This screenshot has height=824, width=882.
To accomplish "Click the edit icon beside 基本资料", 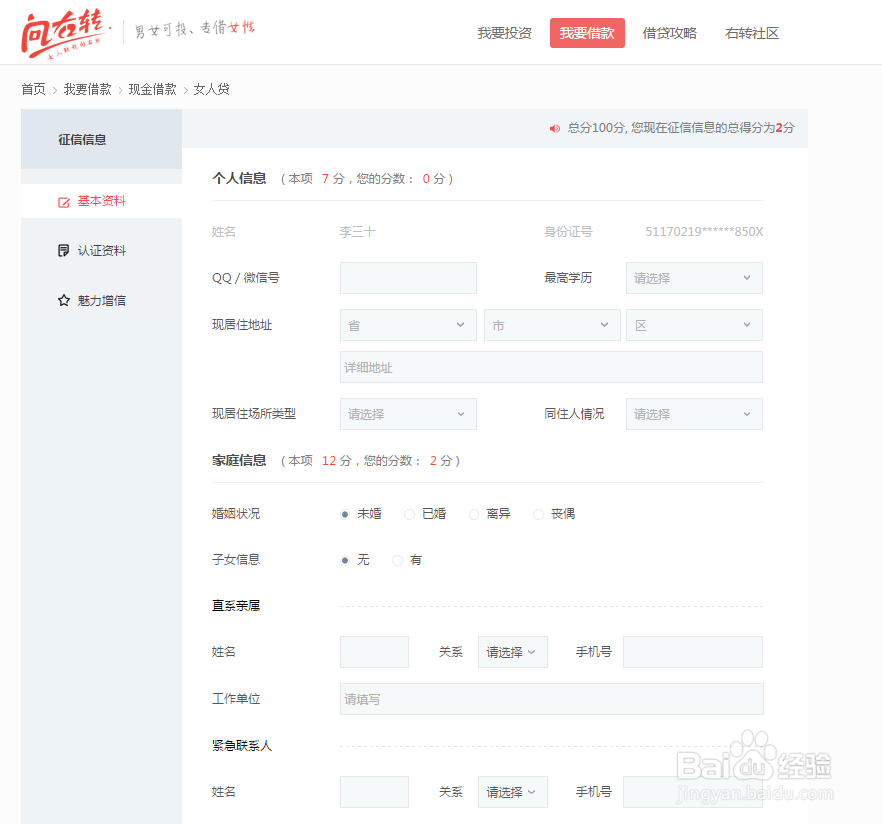I will point(63,200).
